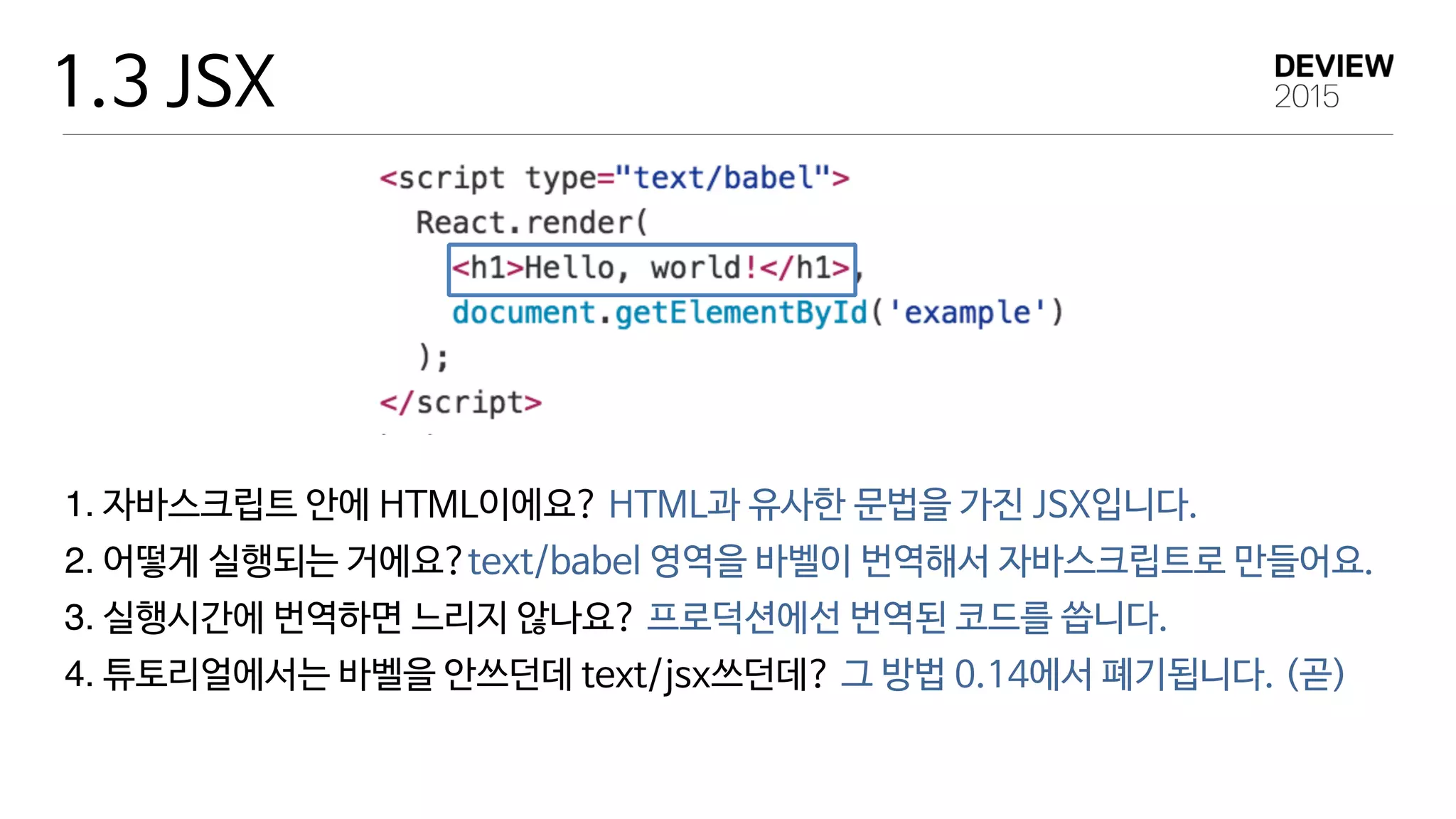
Task: Click the closing </script> tag
Action: (461, 403)
